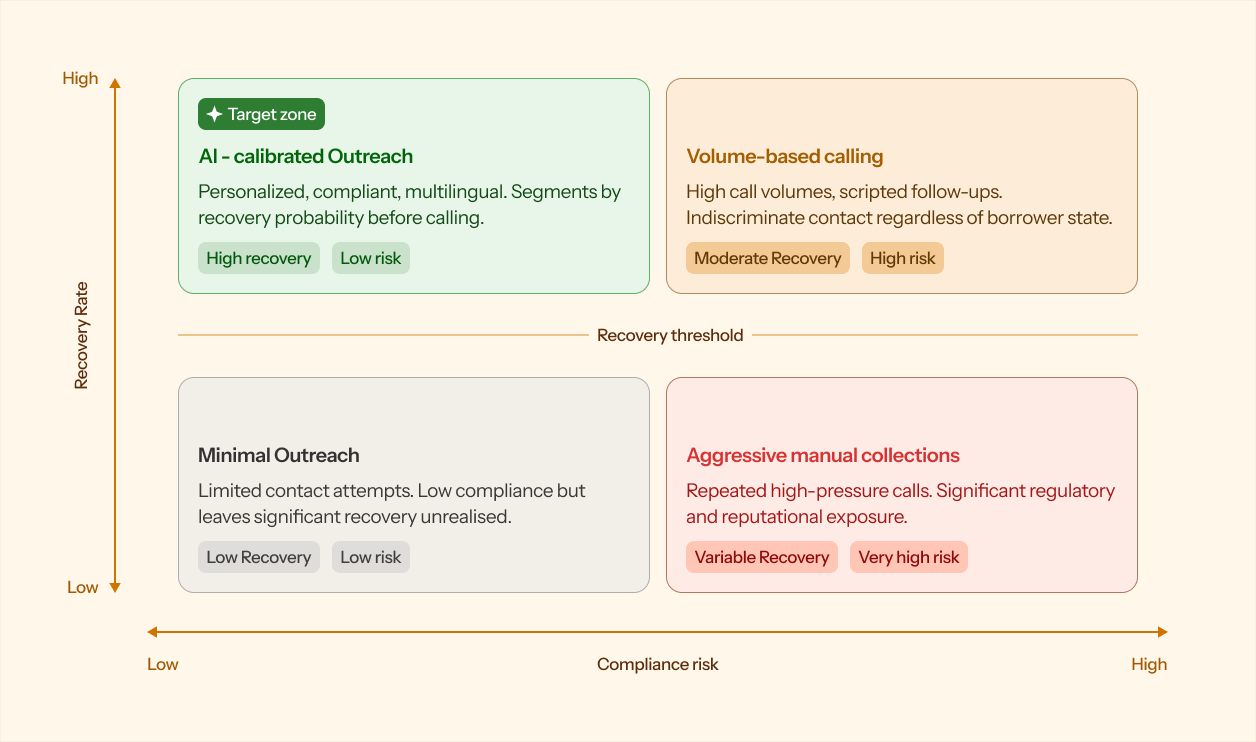Click the Target zone green badge
This screenshot has width=1256, height=742.
pyautogui.click(x=261, y=114)
